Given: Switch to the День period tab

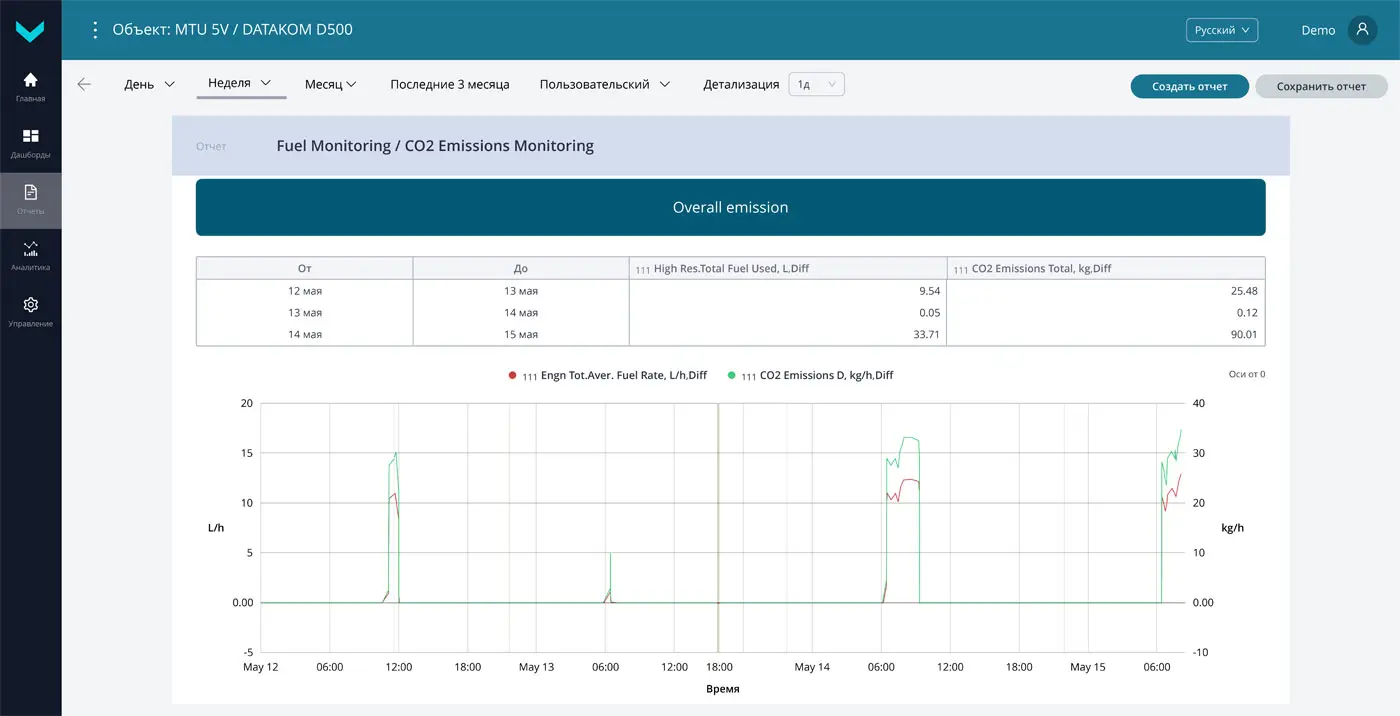Looking at the screenshot, I should coord(149,85).
